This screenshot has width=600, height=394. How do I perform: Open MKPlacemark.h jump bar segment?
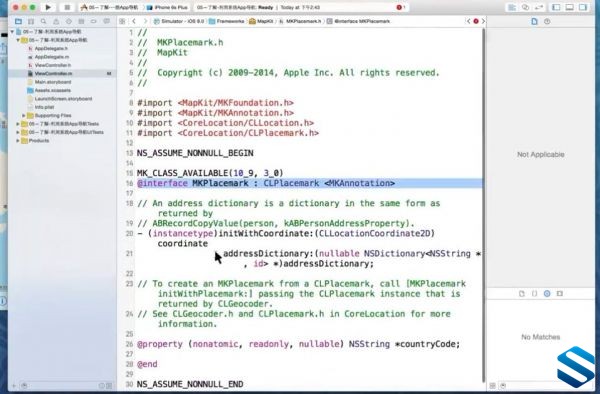[300, 21]
